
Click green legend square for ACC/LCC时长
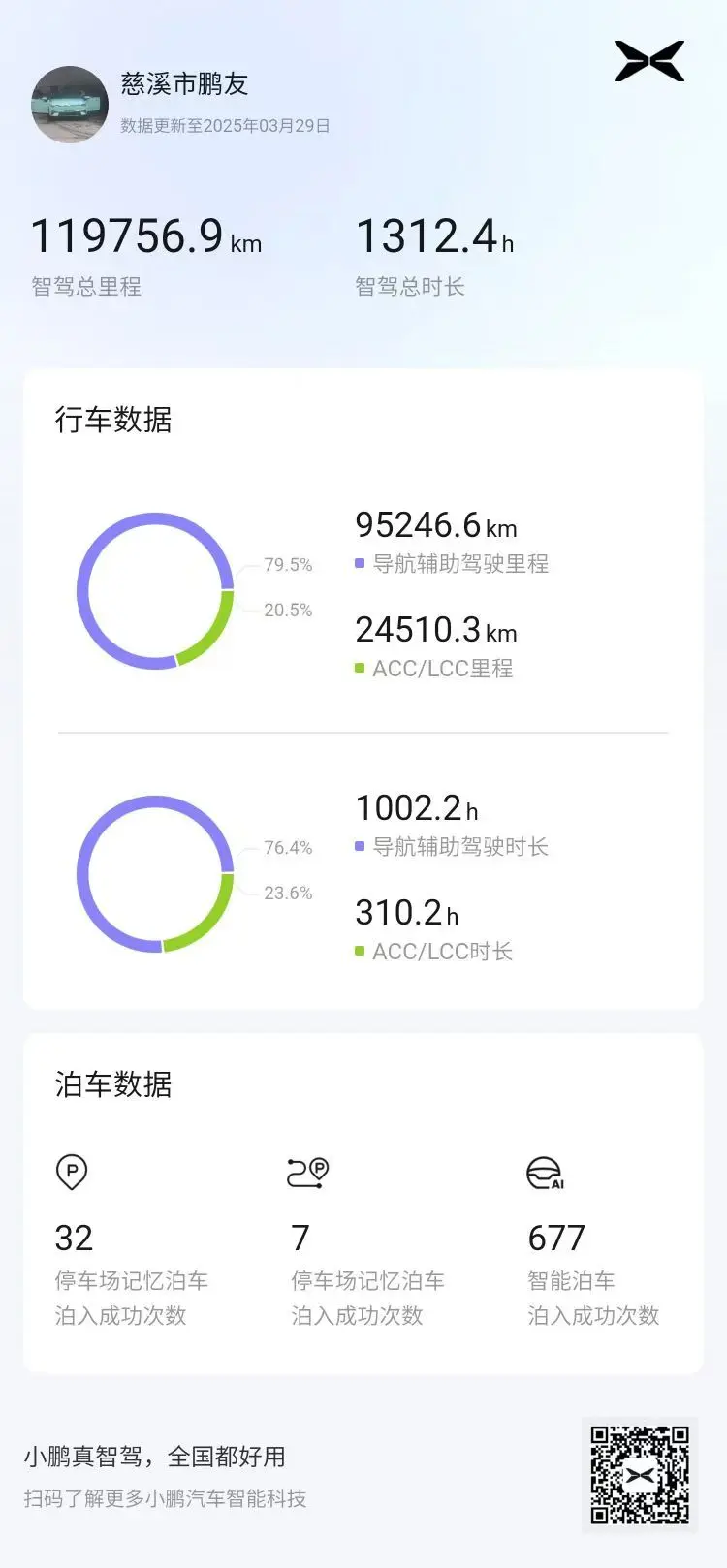click(360, 951)
